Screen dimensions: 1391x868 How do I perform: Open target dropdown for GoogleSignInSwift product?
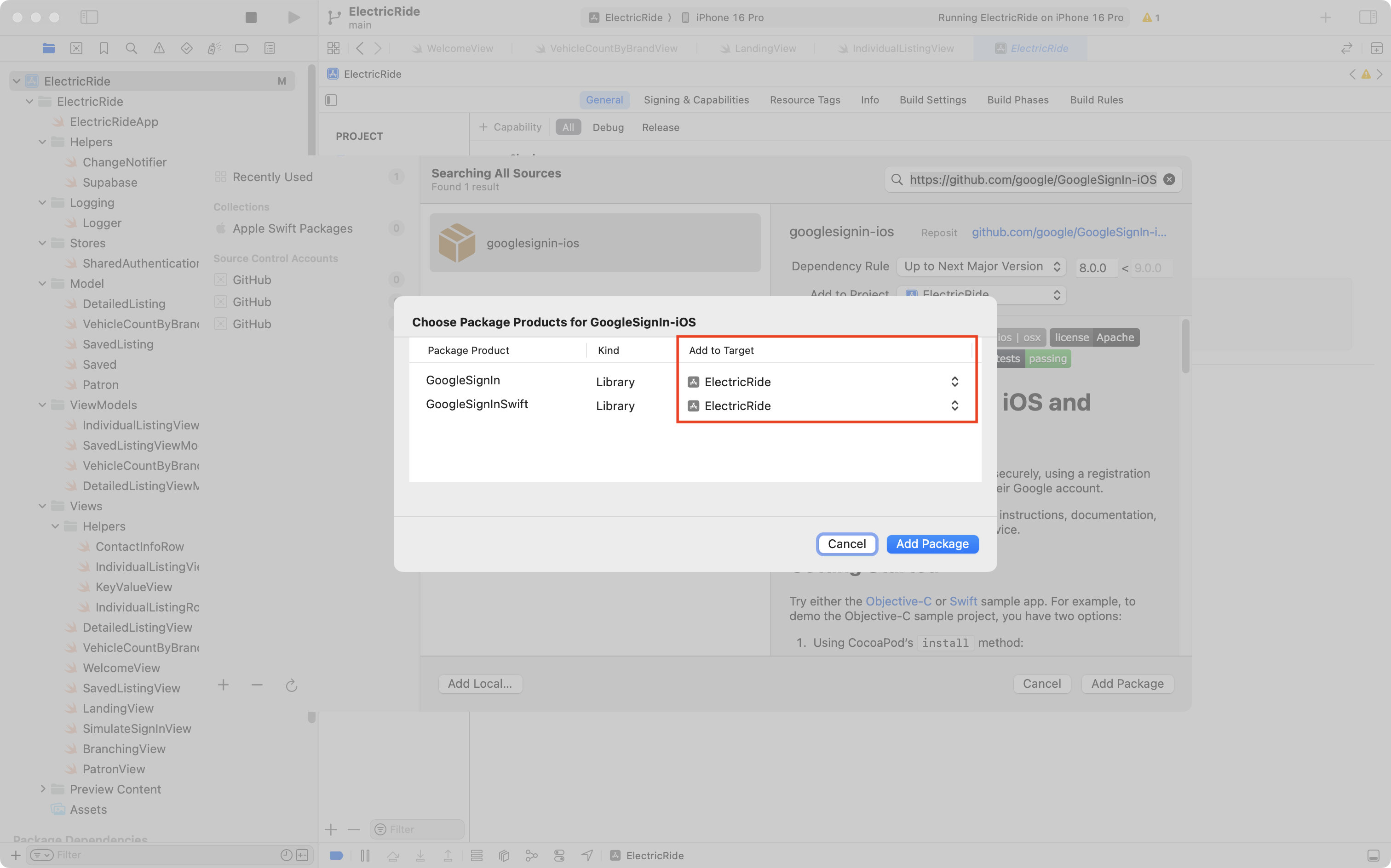click(954, 406)
